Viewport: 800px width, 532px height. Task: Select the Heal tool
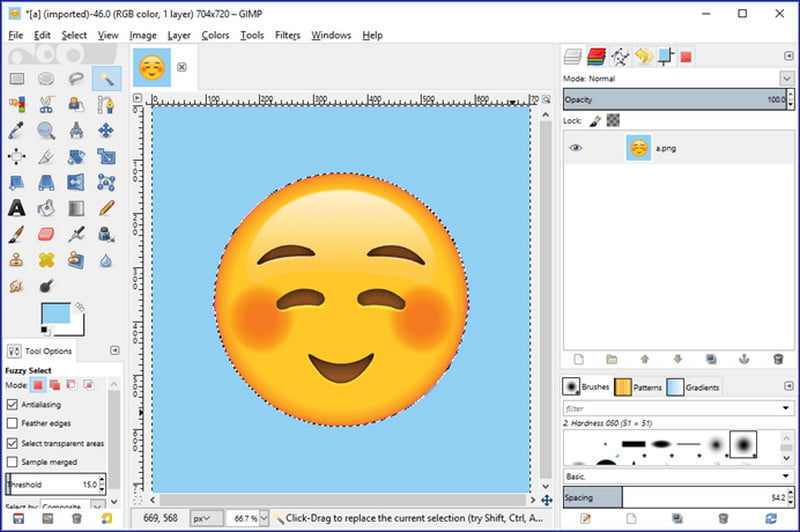coord(46,260)
